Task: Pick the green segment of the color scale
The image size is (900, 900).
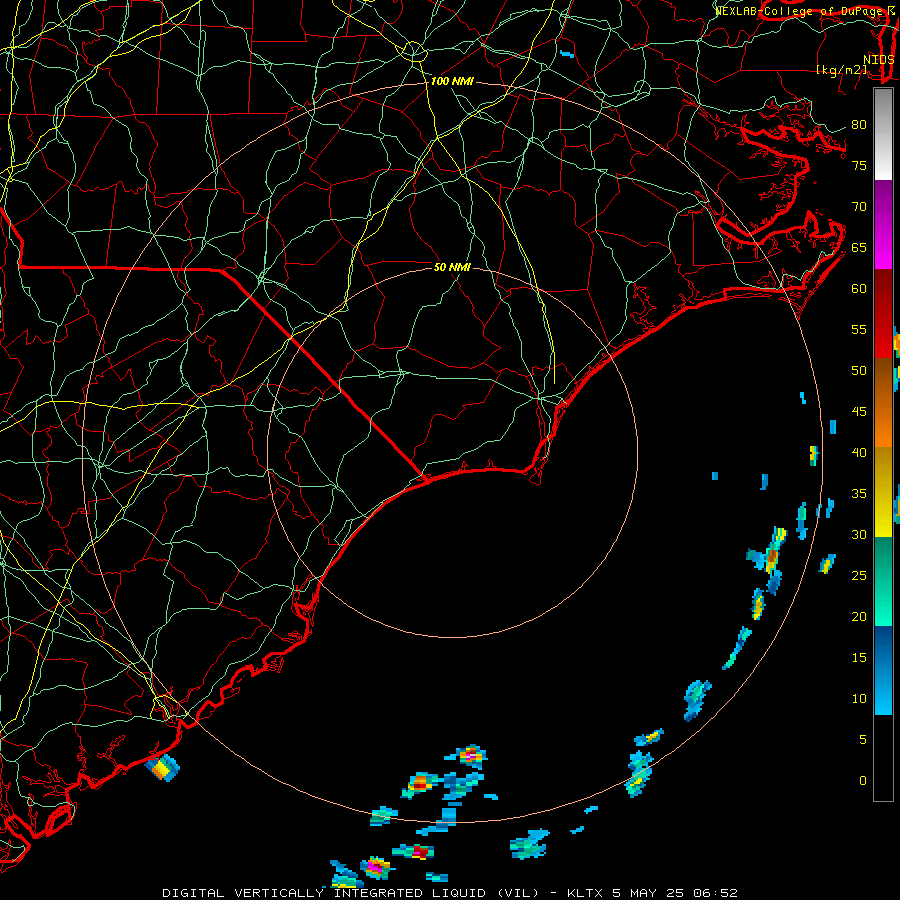Action: coord(883,581)
